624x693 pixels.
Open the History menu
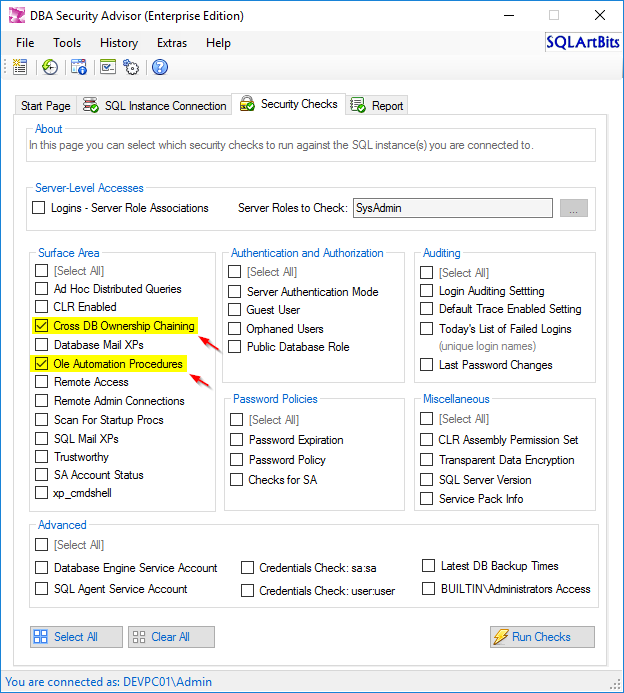click(119, 43)
